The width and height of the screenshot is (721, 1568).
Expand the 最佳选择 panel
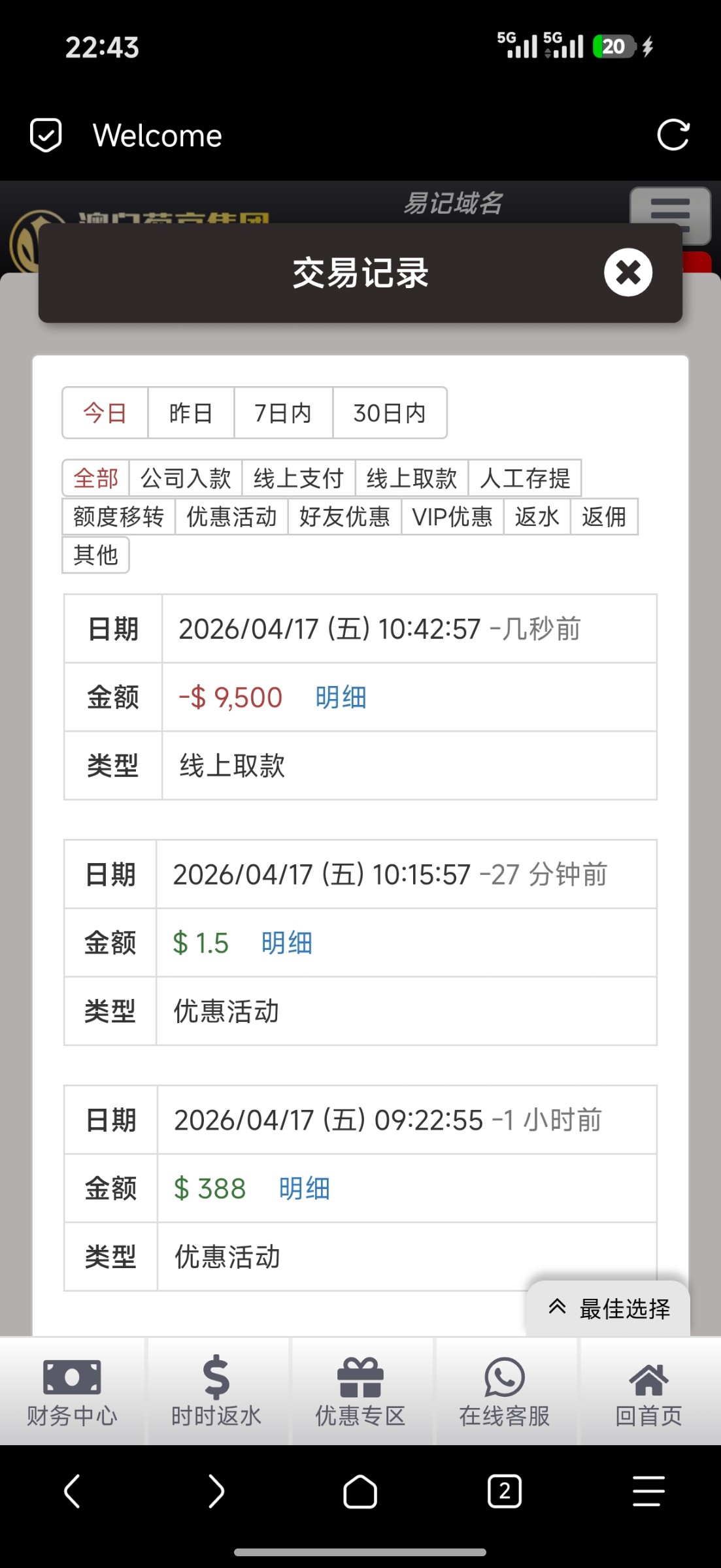609,1309
